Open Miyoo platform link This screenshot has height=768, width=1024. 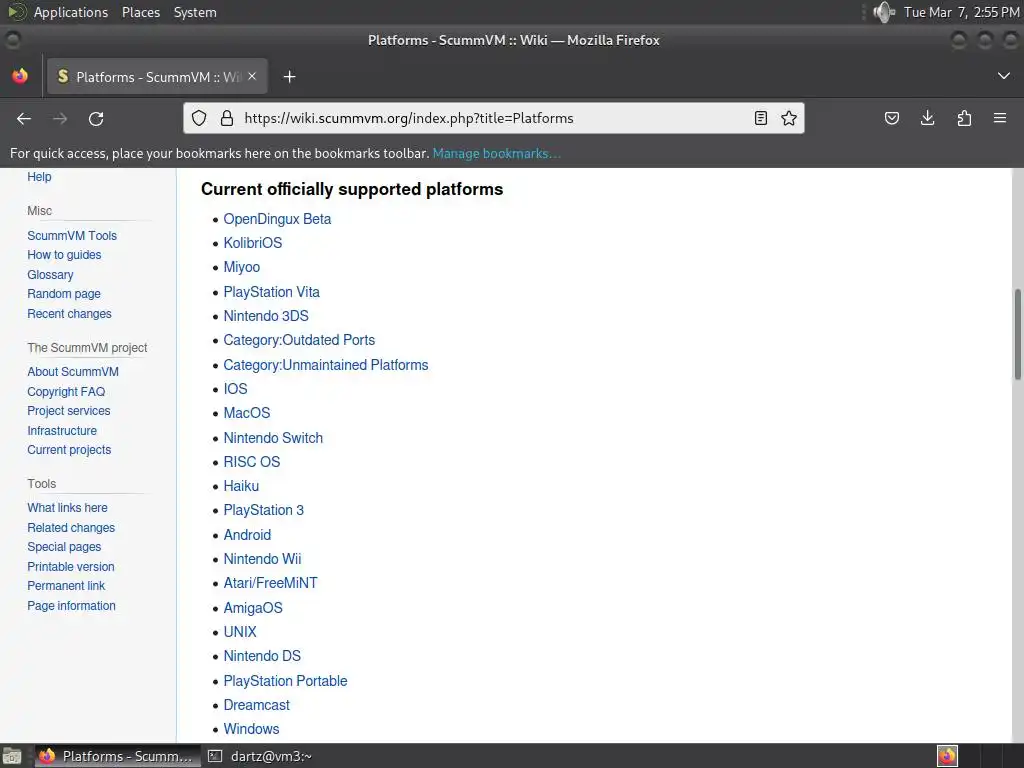tap(242, 267)
